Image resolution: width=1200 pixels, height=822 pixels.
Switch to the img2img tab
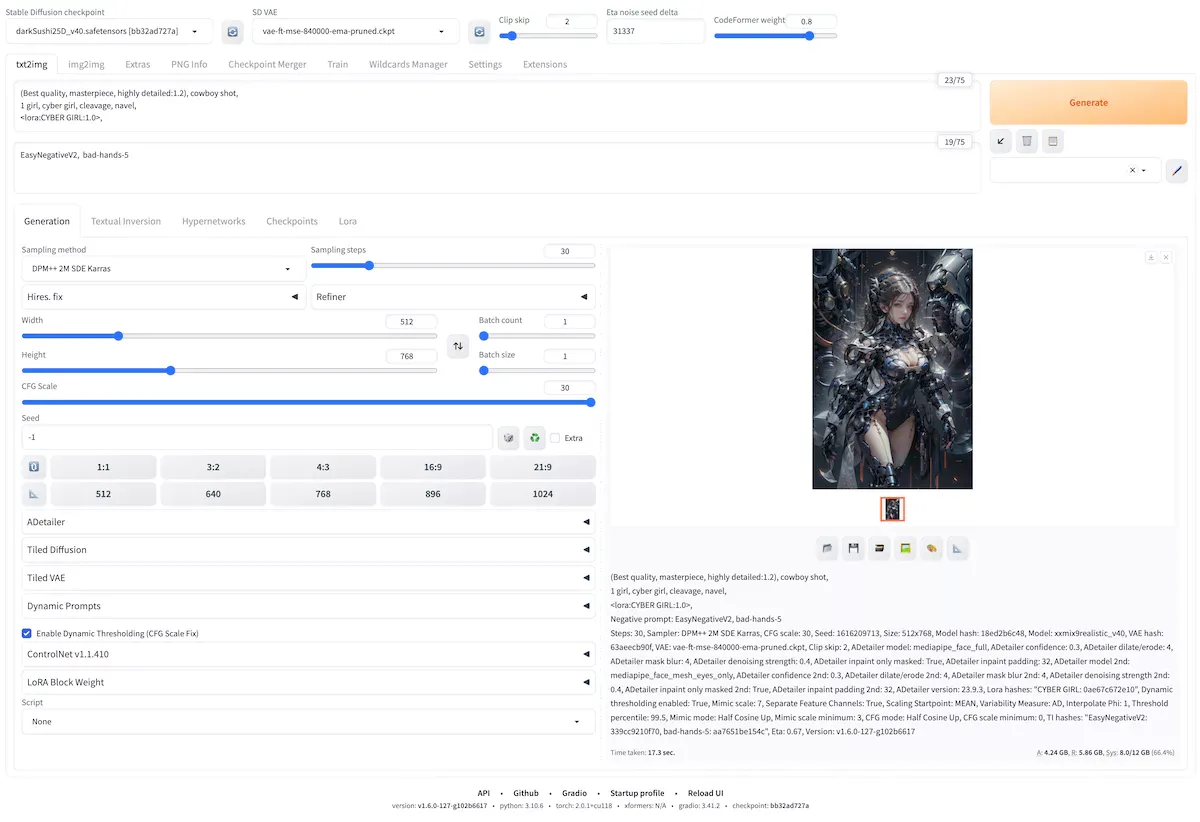[85, 64]
